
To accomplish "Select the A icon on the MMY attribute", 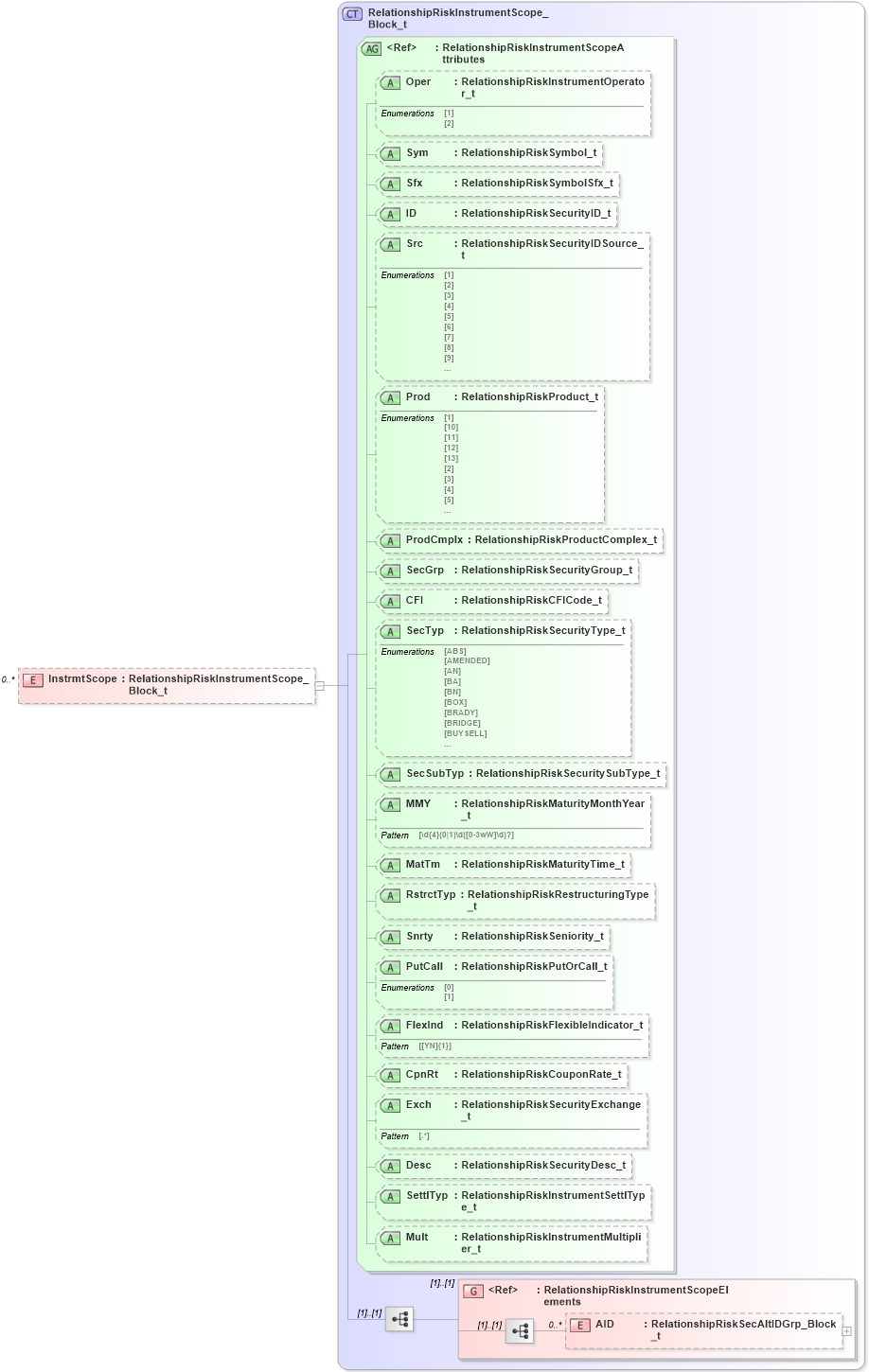I will point(389,804).
